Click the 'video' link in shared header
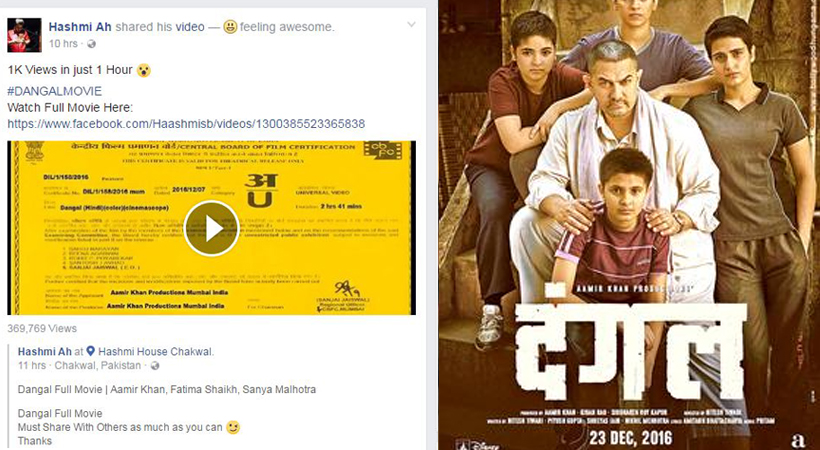Screen dimensions: 820x450 (x=190, y=27)
